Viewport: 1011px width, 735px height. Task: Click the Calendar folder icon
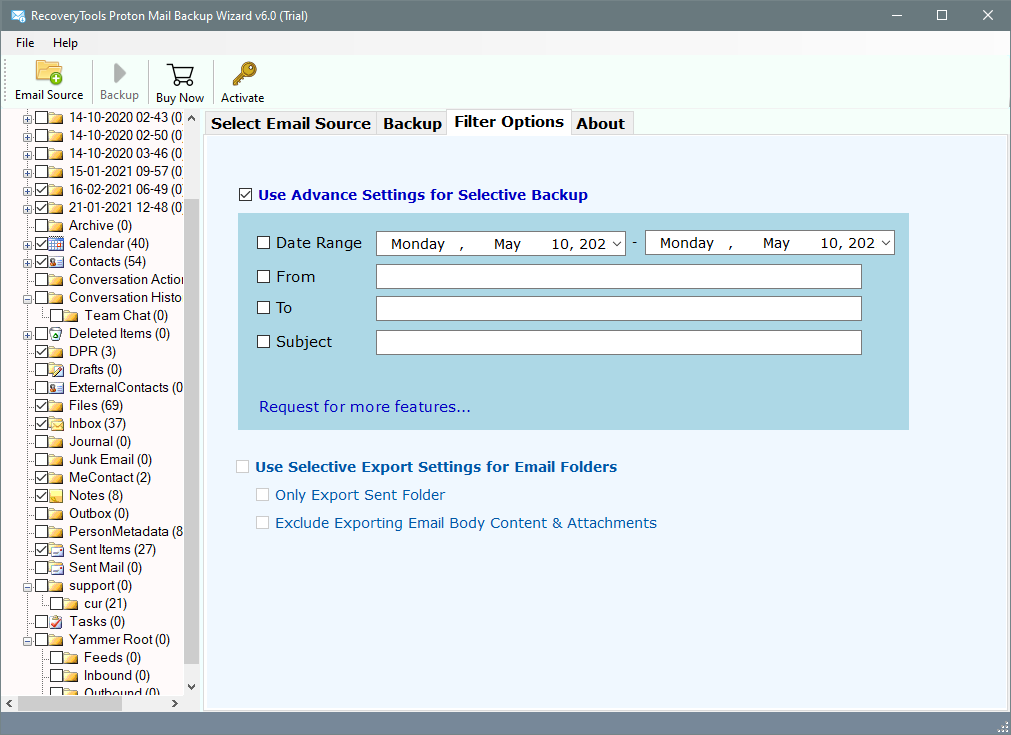56,244
